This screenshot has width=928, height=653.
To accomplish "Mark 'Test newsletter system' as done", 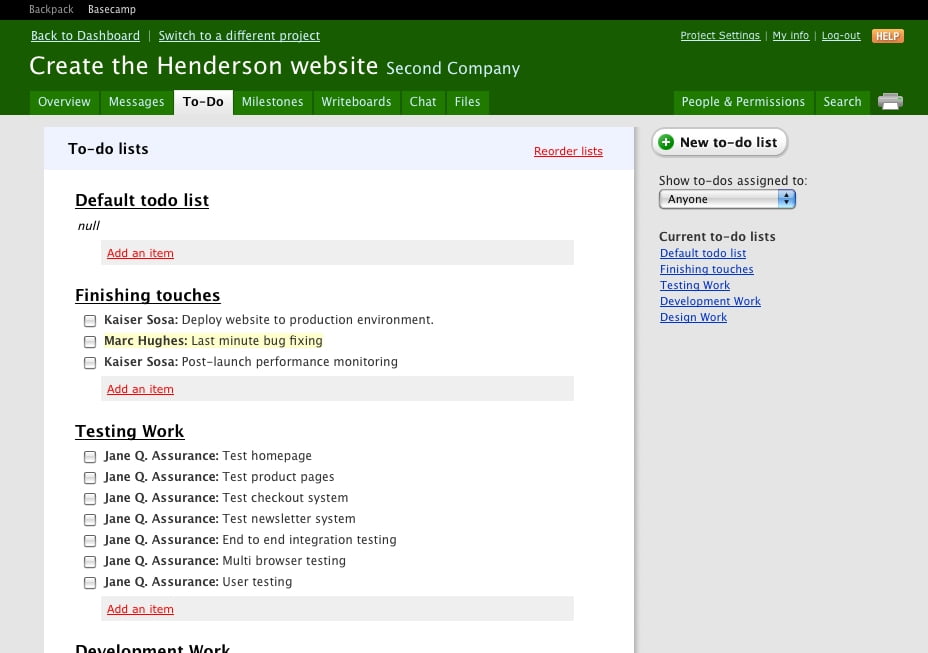I will click(90, 519).
